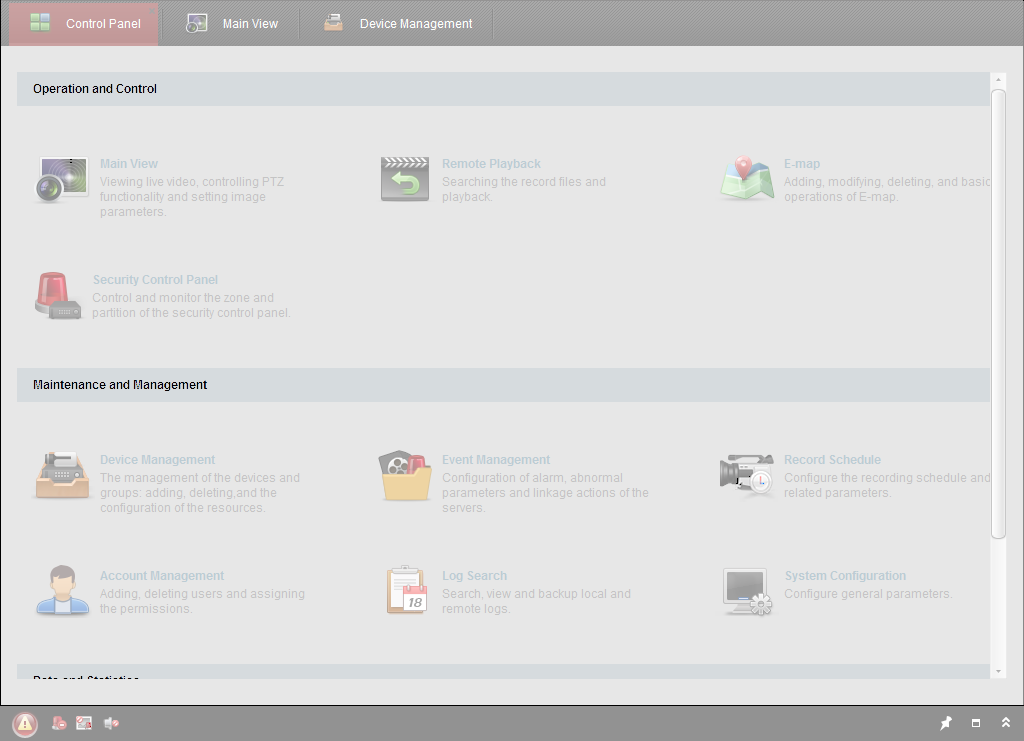
Task: Click the "Operation and Control" section heading
Action: 95,89
